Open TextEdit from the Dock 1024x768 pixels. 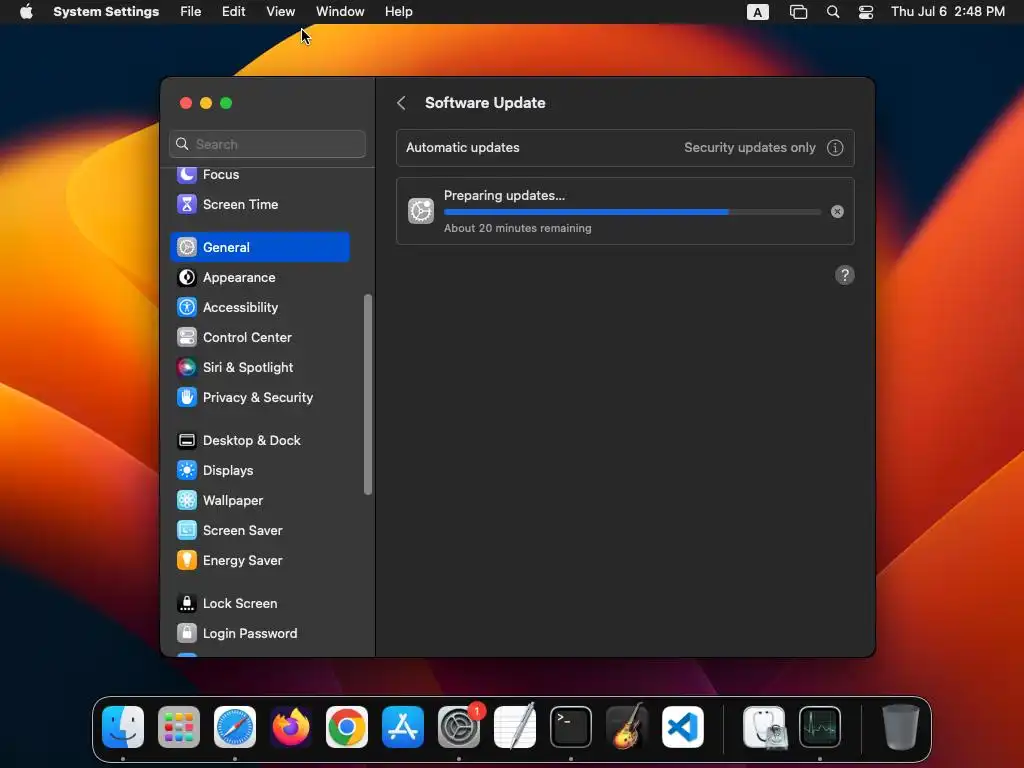pos(515,727)
